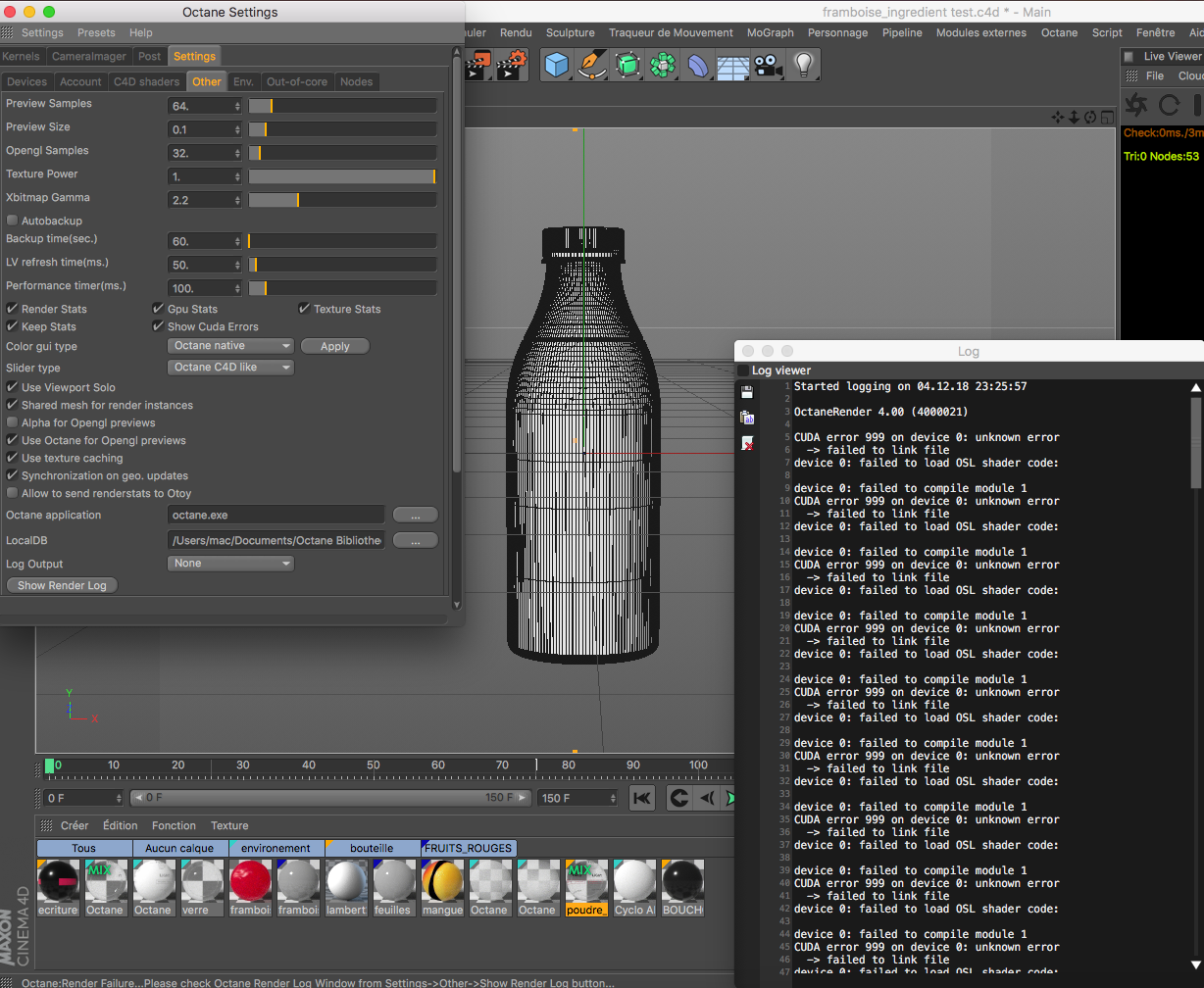The height and width of the screenshot is (988, 1204).
Task: Click the material manager grip icon beside Créer
Action: [x=46, y=825]
